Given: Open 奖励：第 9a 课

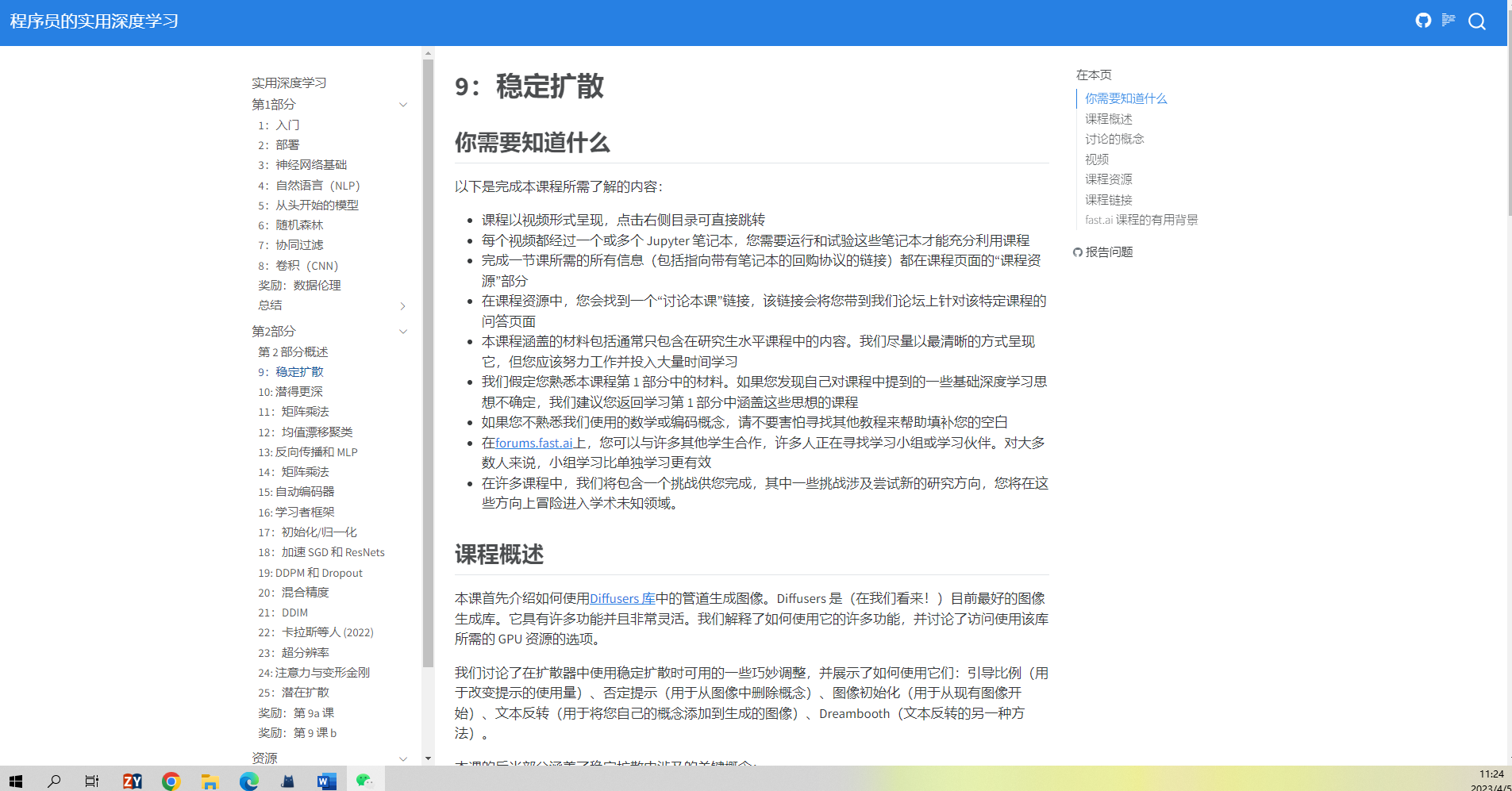Looking at the screenshot, I should [x=296, y=713].
